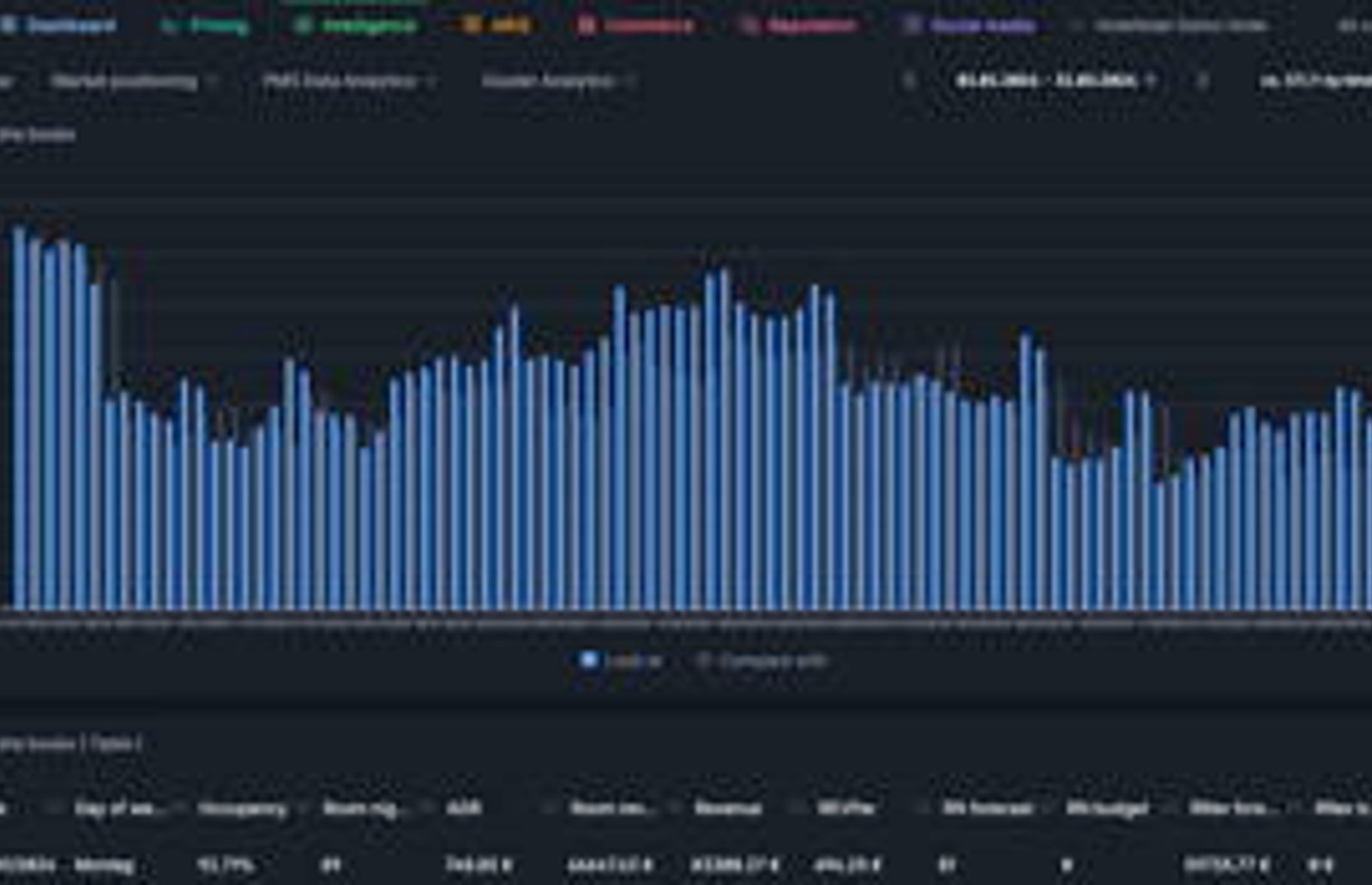This screenshot has width=1372, height=885.
Task: Sort table by Revenue column header
Action: [727, 809]
